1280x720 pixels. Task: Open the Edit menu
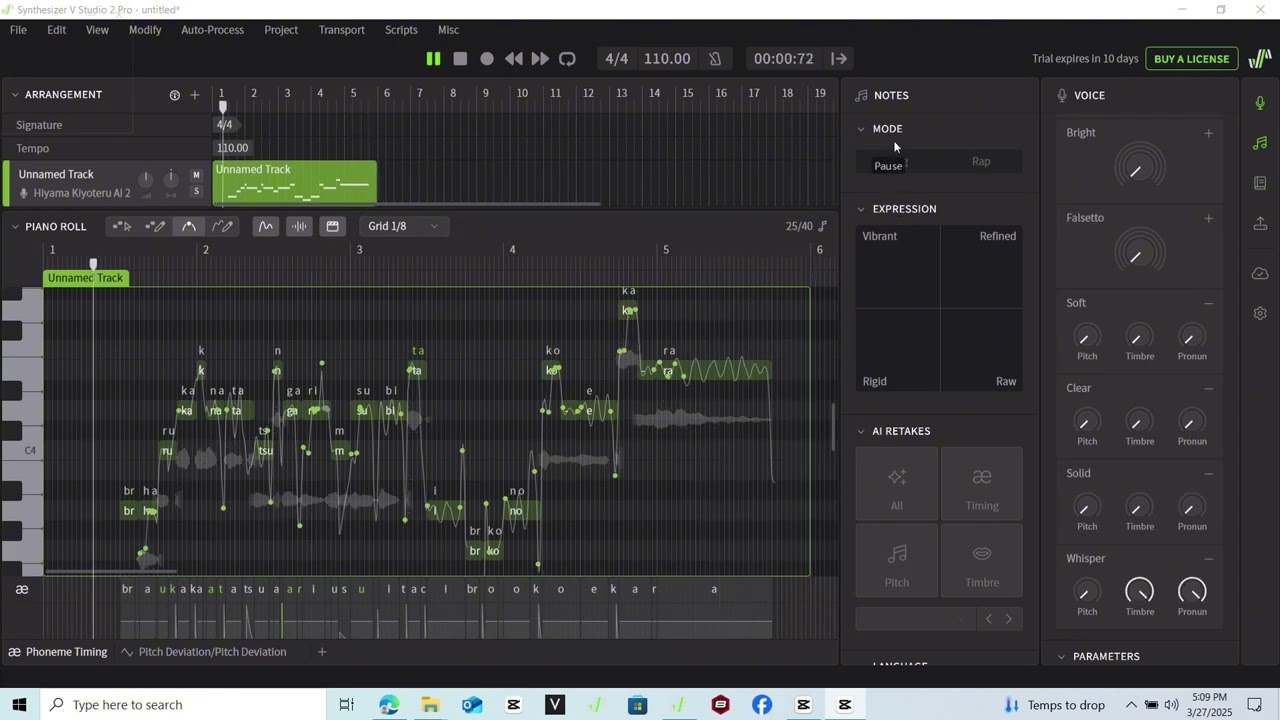pyautogui.click(x=56, y=30)
